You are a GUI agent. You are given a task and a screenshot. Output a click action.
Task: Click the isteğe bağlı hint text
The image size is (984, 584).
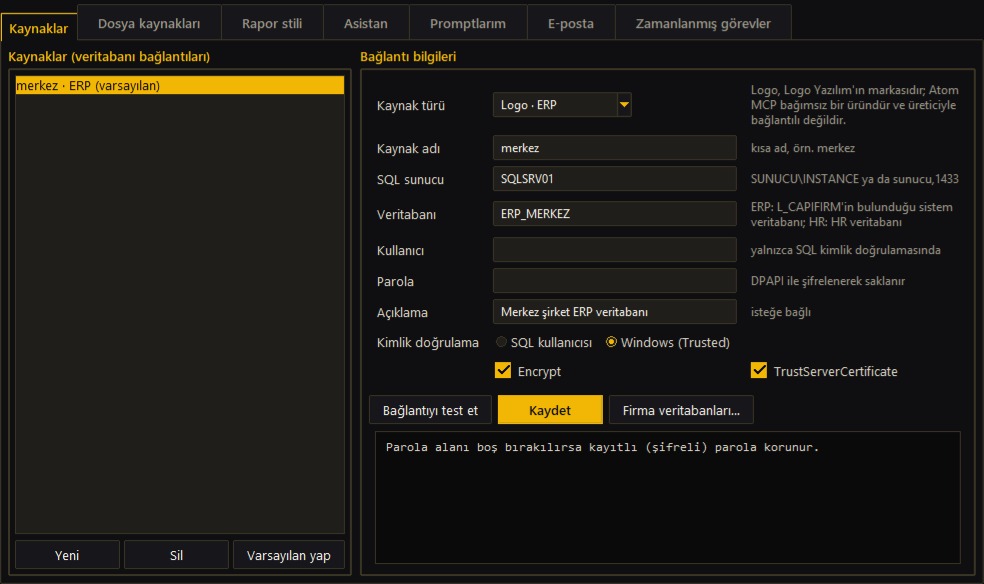pos(781,312)
